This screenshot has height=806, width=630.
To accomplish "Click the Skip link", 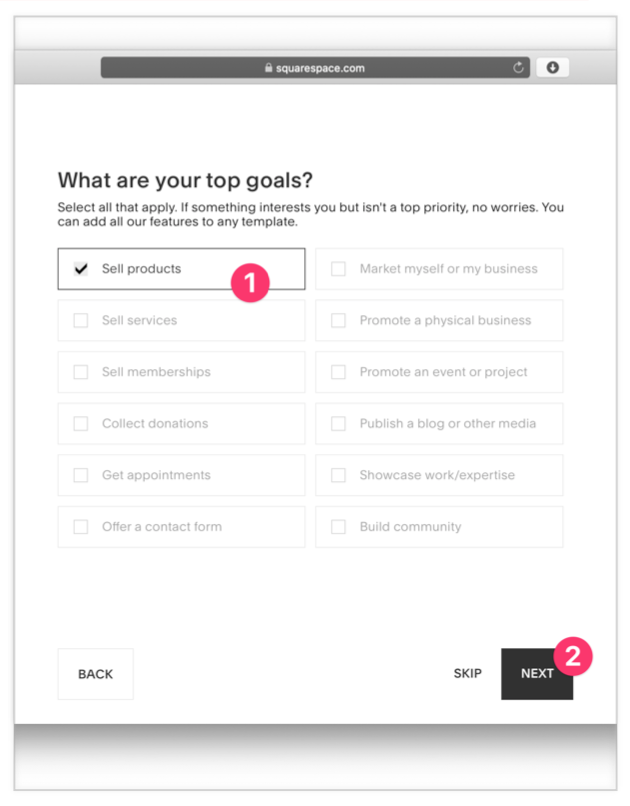I will 467,674.
